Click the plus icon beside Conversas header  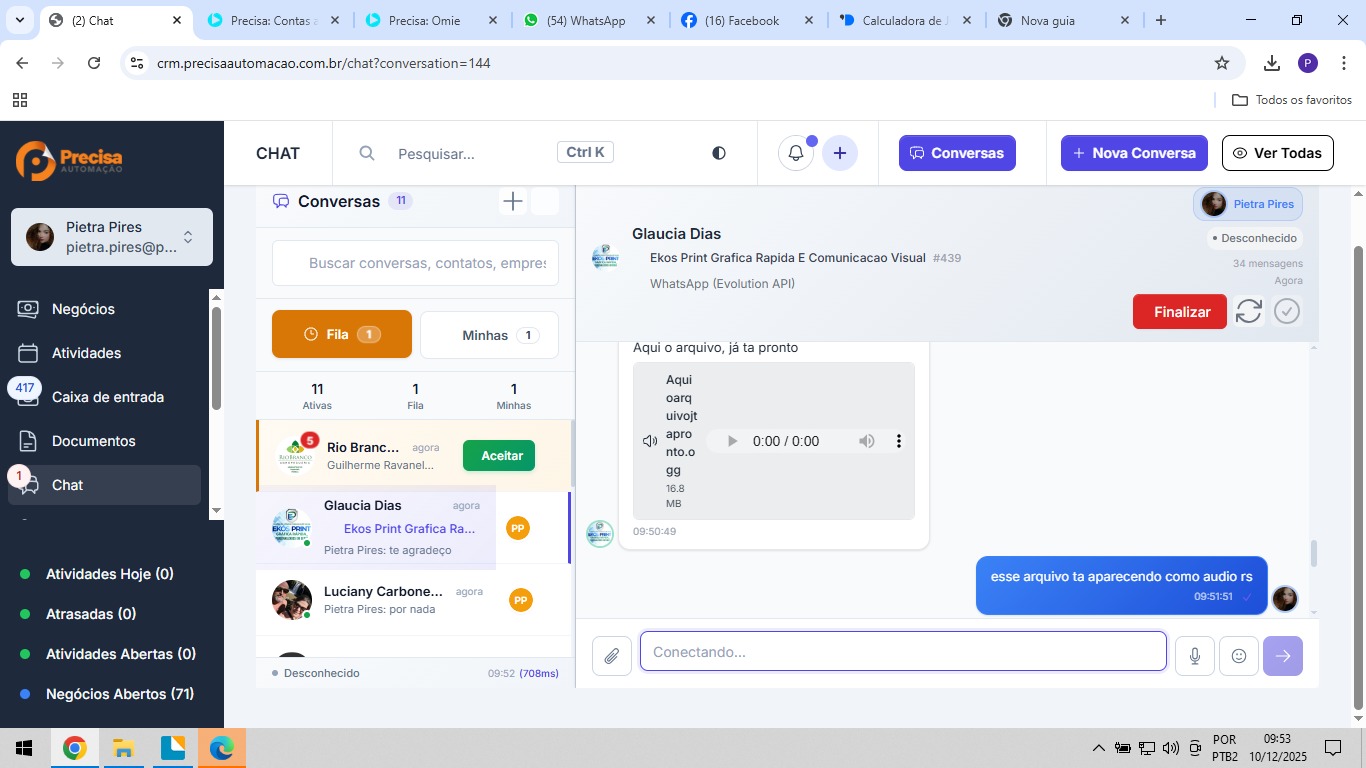(x=513, y=201)
